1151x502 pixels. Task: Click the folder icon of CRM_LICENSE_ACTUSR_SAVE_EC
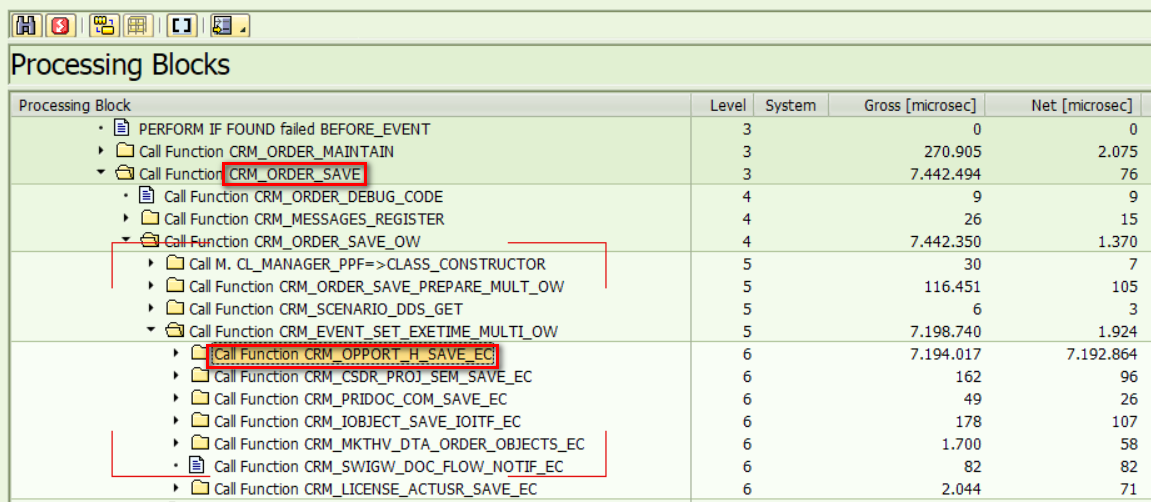point(200,488)
